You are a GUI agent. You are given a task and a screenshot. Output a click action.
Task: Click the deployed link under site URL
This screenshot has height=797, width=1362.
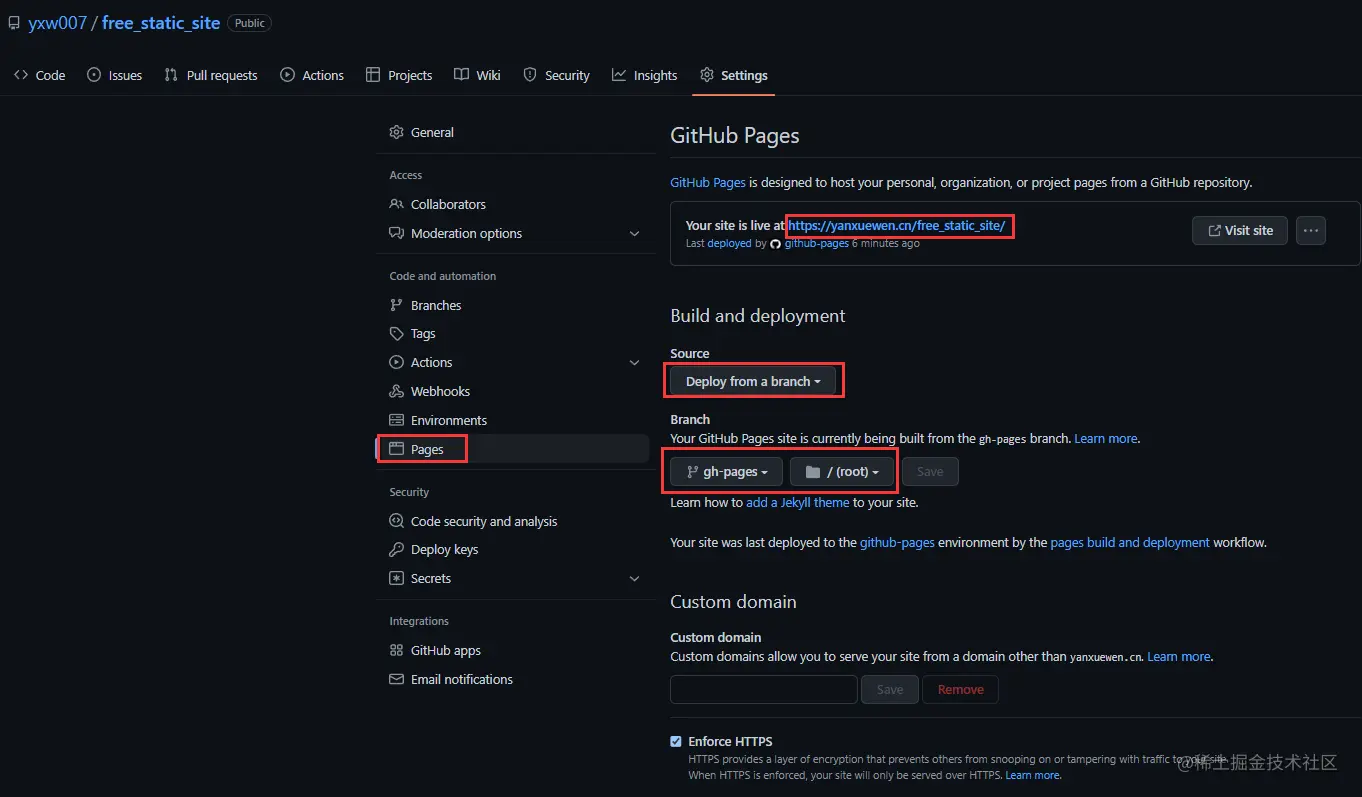tap(729, 243)
